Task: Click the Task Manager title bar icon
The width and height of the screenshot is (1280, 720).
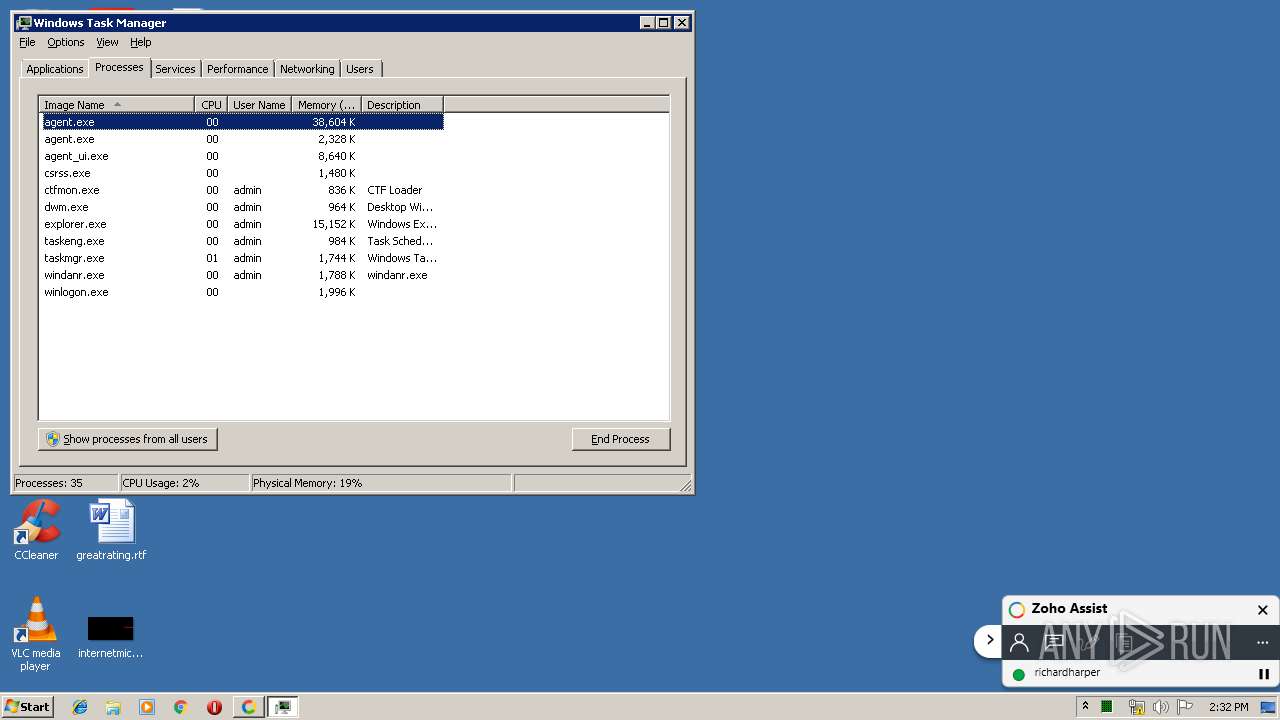Action: [x=24, y=22]
